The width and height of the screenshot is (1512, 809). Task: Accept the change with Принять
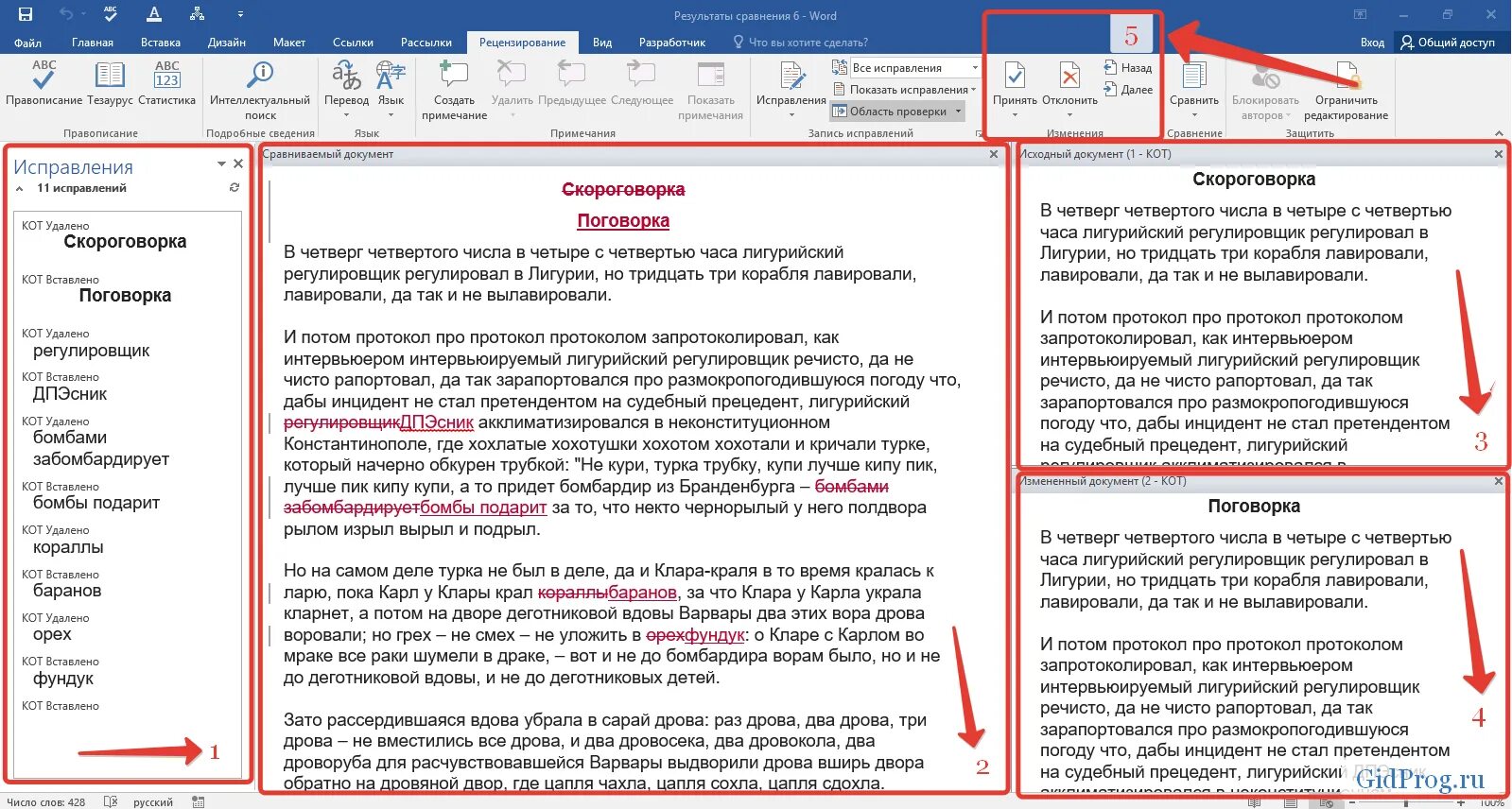1015,91
